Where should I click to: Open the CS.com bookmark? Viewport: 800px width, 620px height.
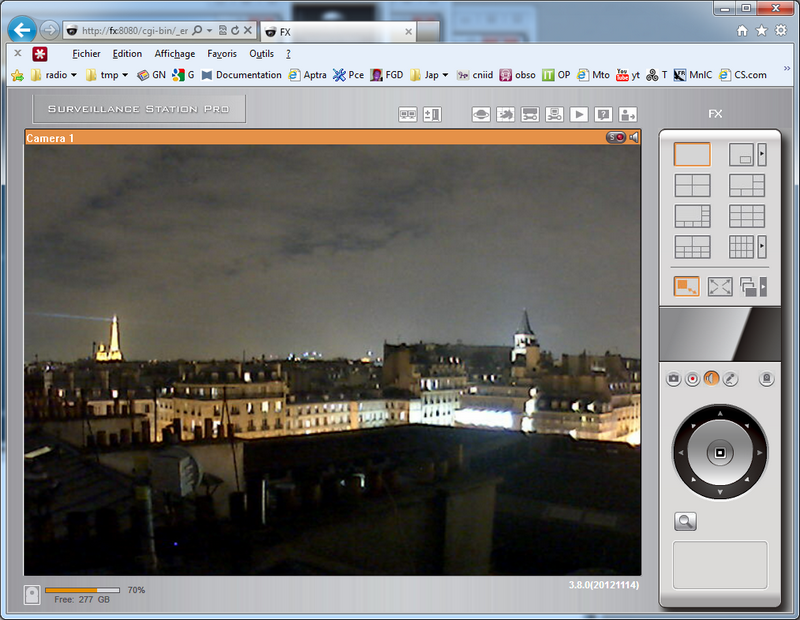point(743,75)
